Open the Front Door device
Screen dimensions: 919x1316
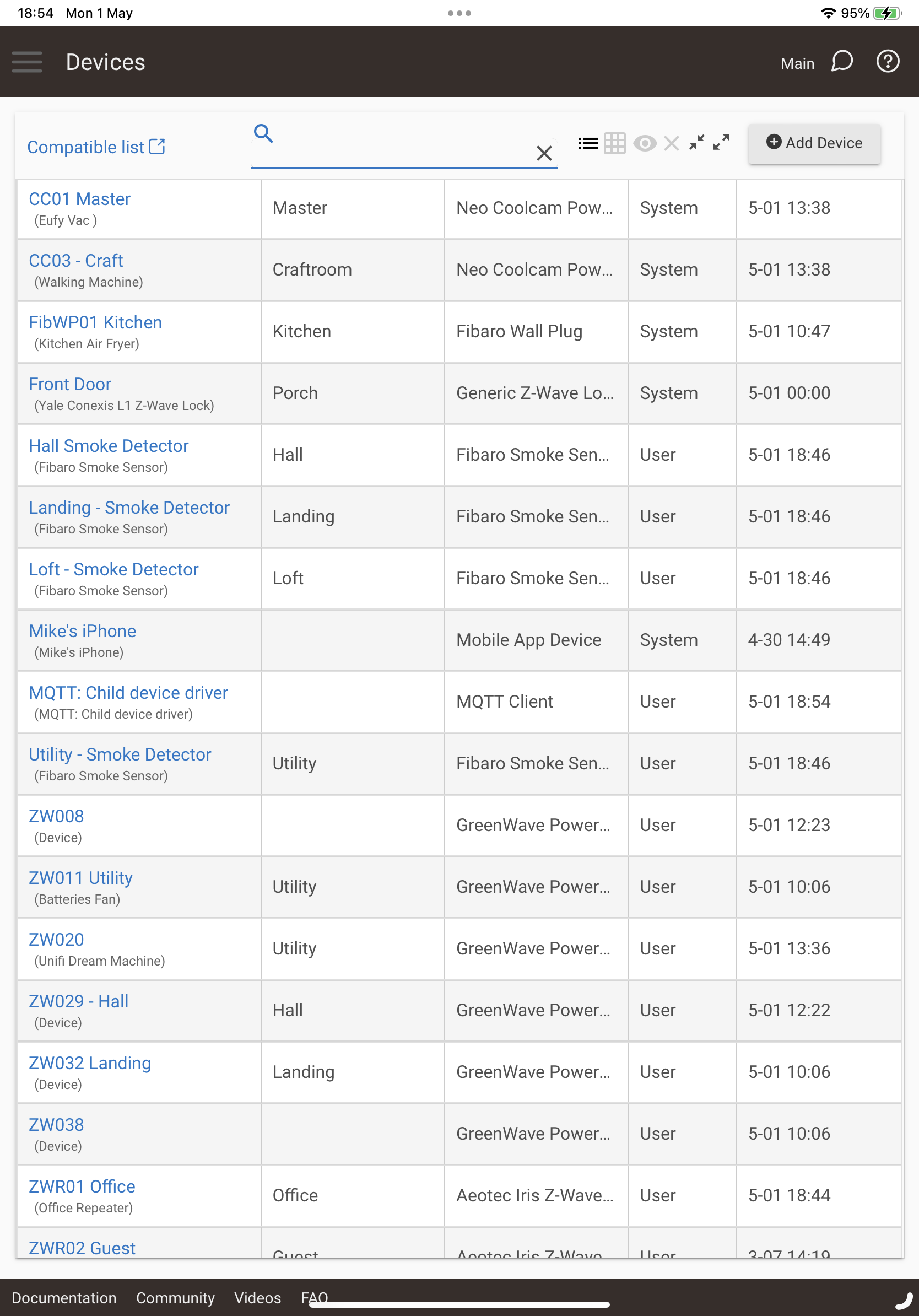click(70, 384)
